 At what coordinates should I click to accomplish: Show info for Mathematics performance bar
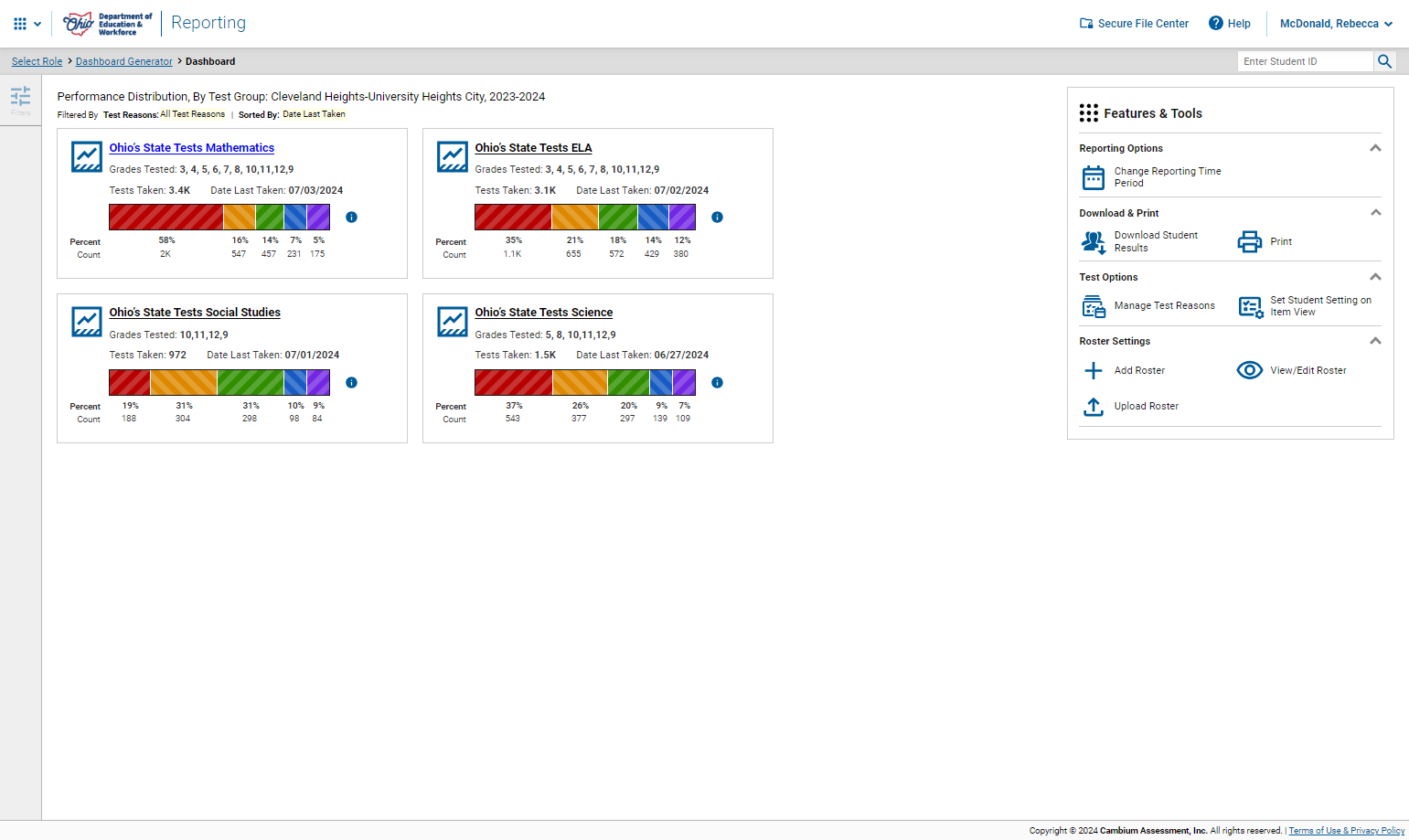coord(351,218)
